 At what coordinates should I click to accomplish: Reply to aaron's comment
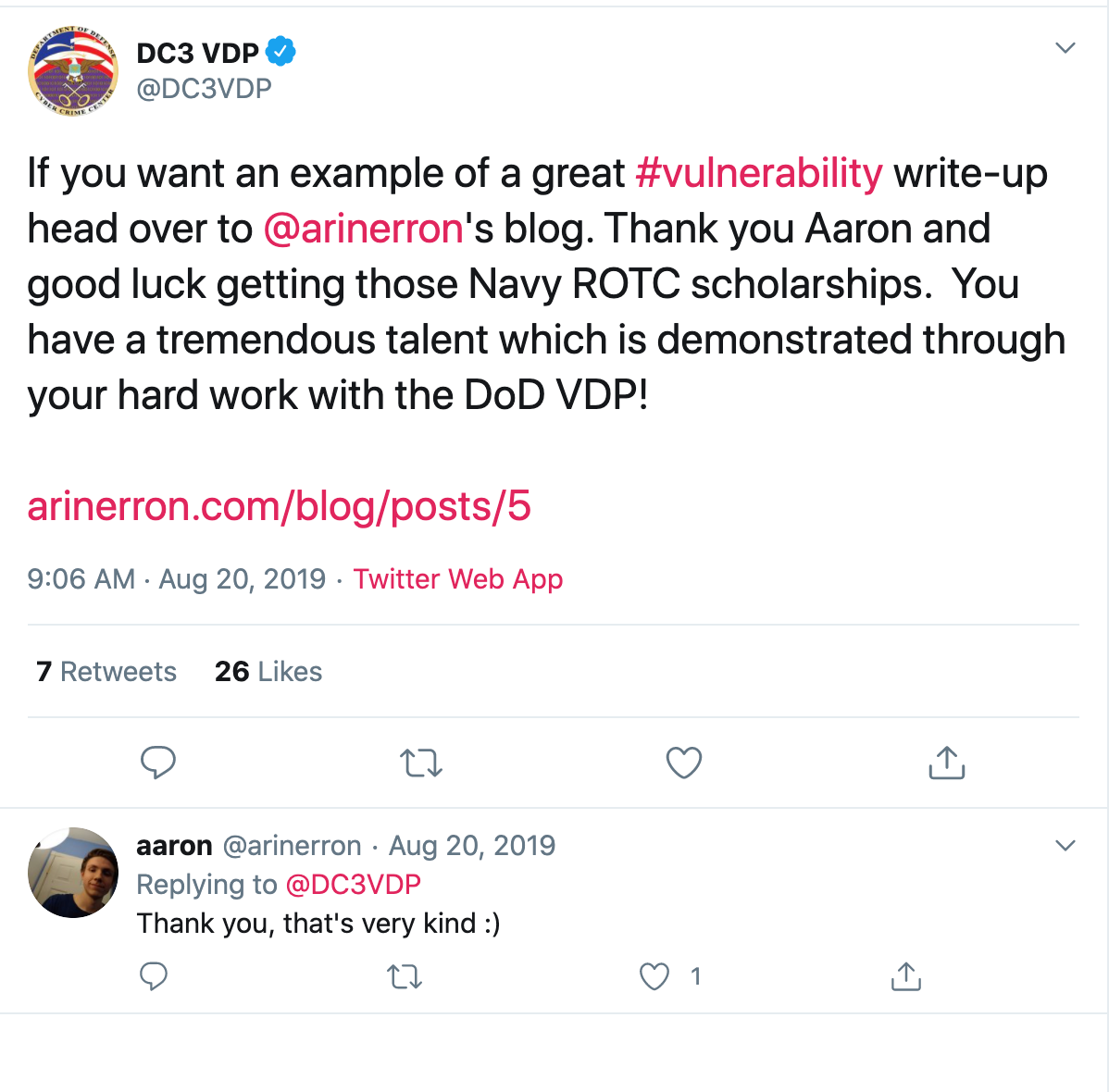(154, 976)
